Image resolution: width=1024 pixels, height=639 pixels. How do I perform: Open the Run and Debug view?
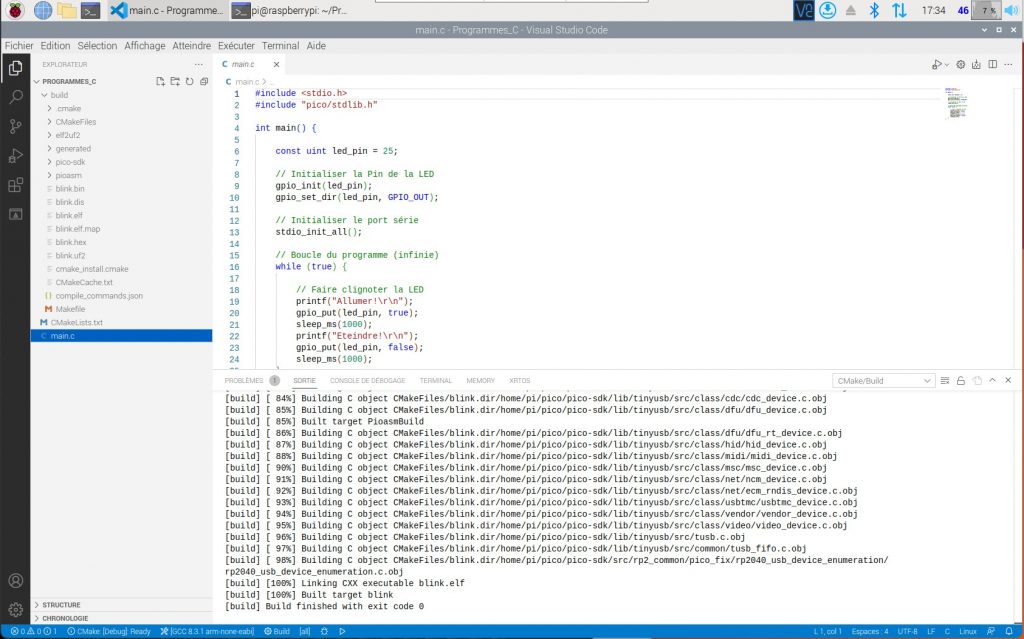15,155
